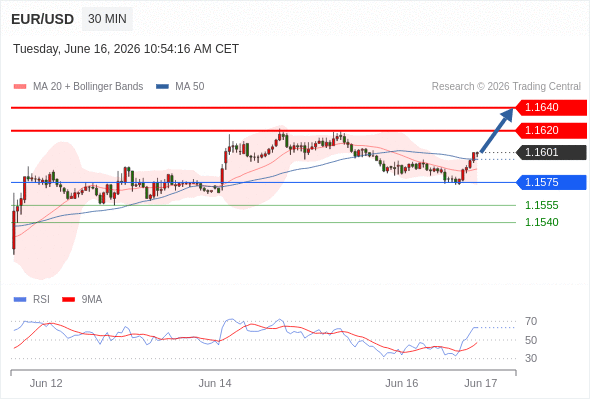
Task: Click the Jun 12 date axis label
Action: [x=46, y=383]
